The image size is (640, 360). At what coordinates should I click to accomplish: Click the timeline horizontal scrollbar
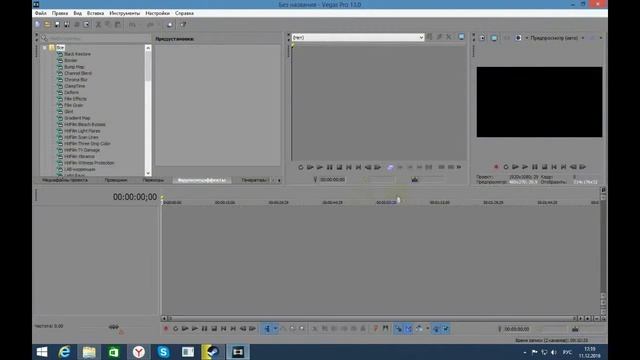click(371, 318)
